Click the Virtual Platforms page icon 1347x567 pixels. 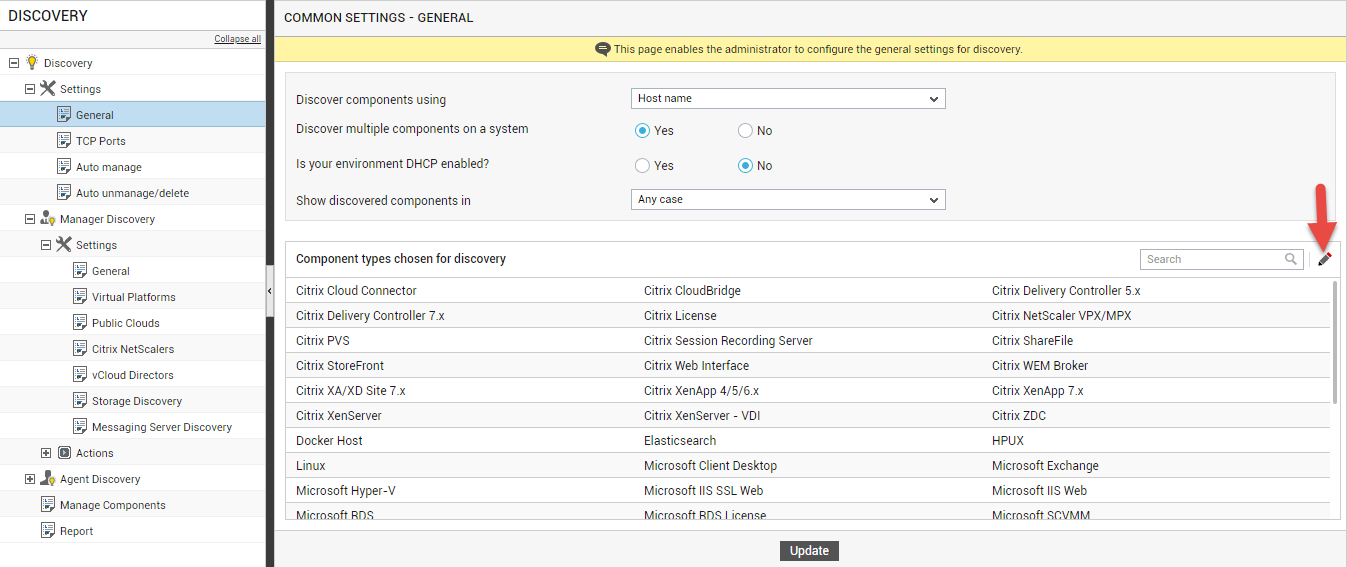(80, 296)
